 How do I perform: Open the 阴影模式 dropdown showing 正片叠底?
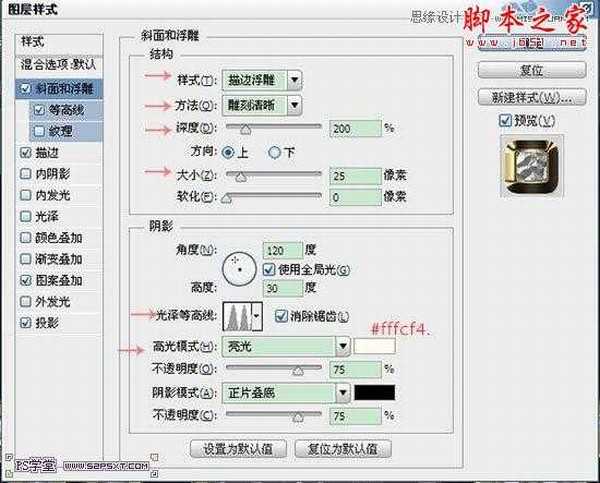coord(285,393)
